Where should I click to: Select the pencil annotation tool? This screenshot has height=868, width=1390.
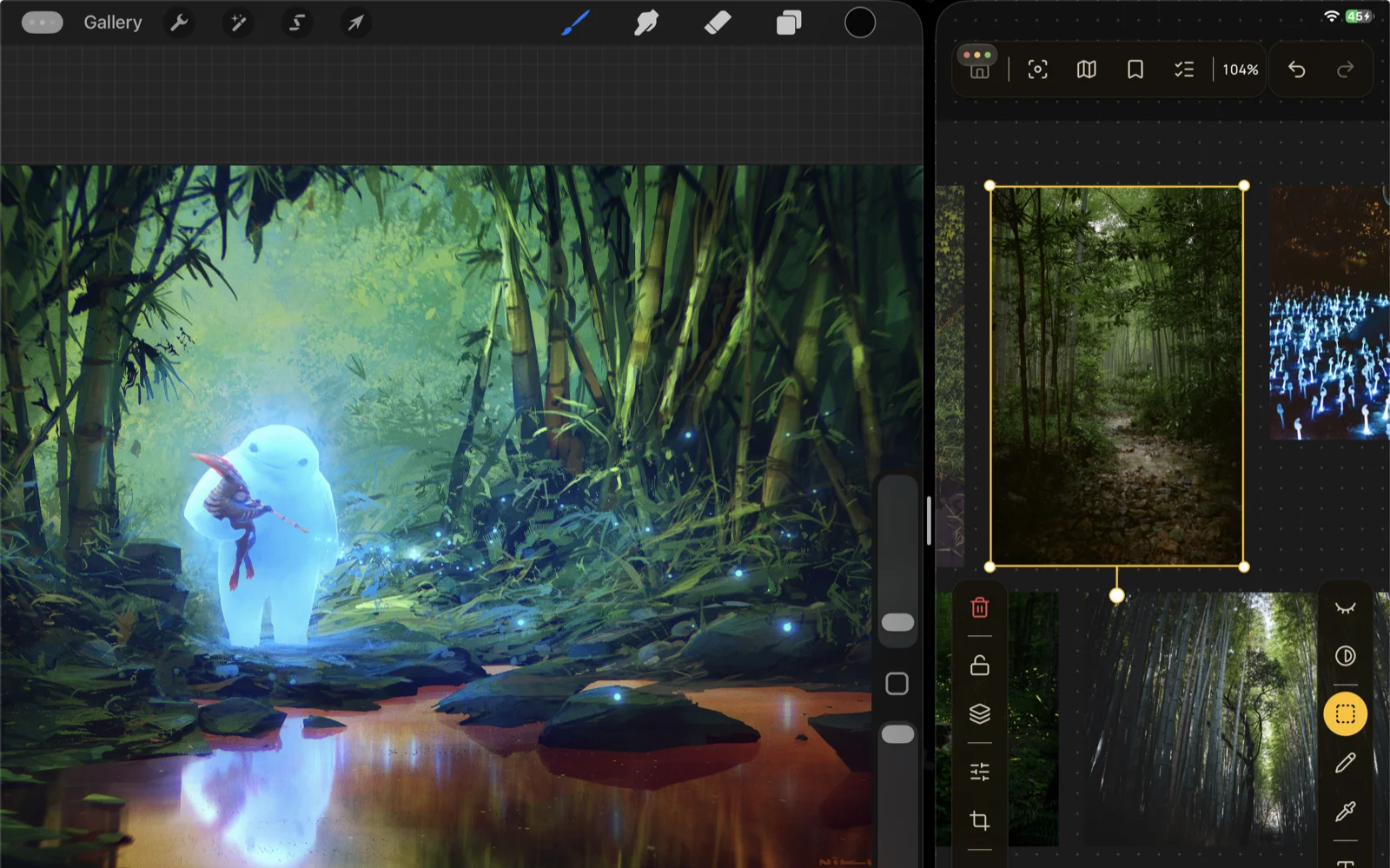coord(1345,763)
